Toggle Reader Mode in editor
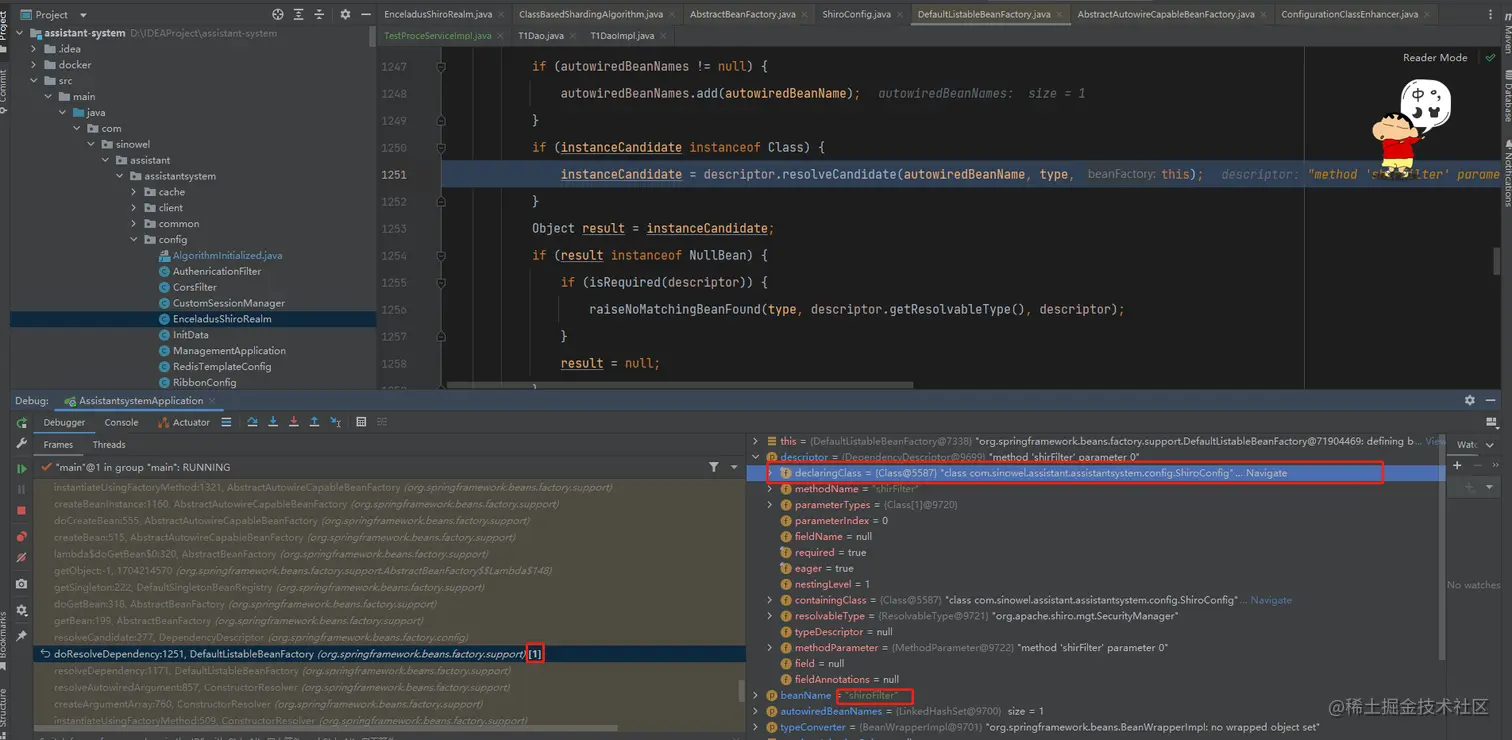Viewport: 1512px width, 740px height. click(1435, 58)
